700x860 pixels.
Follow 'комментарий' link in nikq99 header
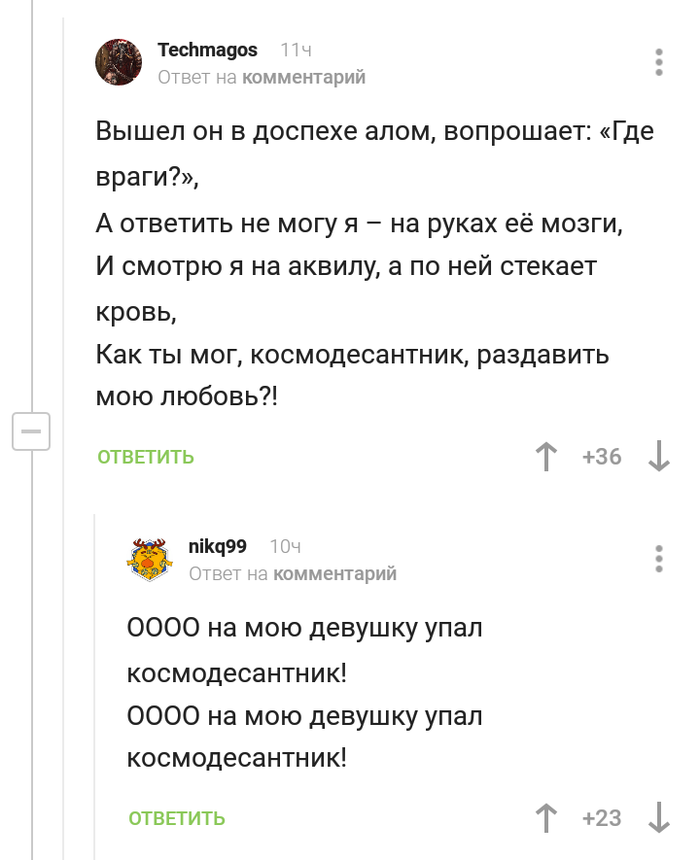pyautogui.click(x=334, y=573)
